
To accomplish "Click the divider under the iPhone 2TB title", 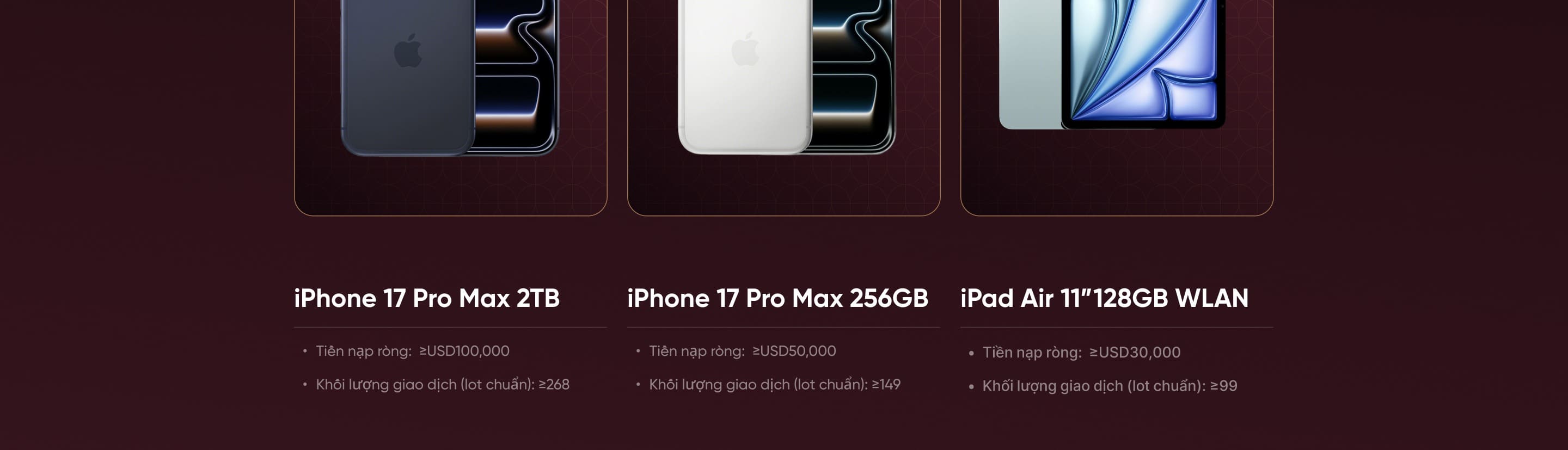I will click(x=450, y=328).
